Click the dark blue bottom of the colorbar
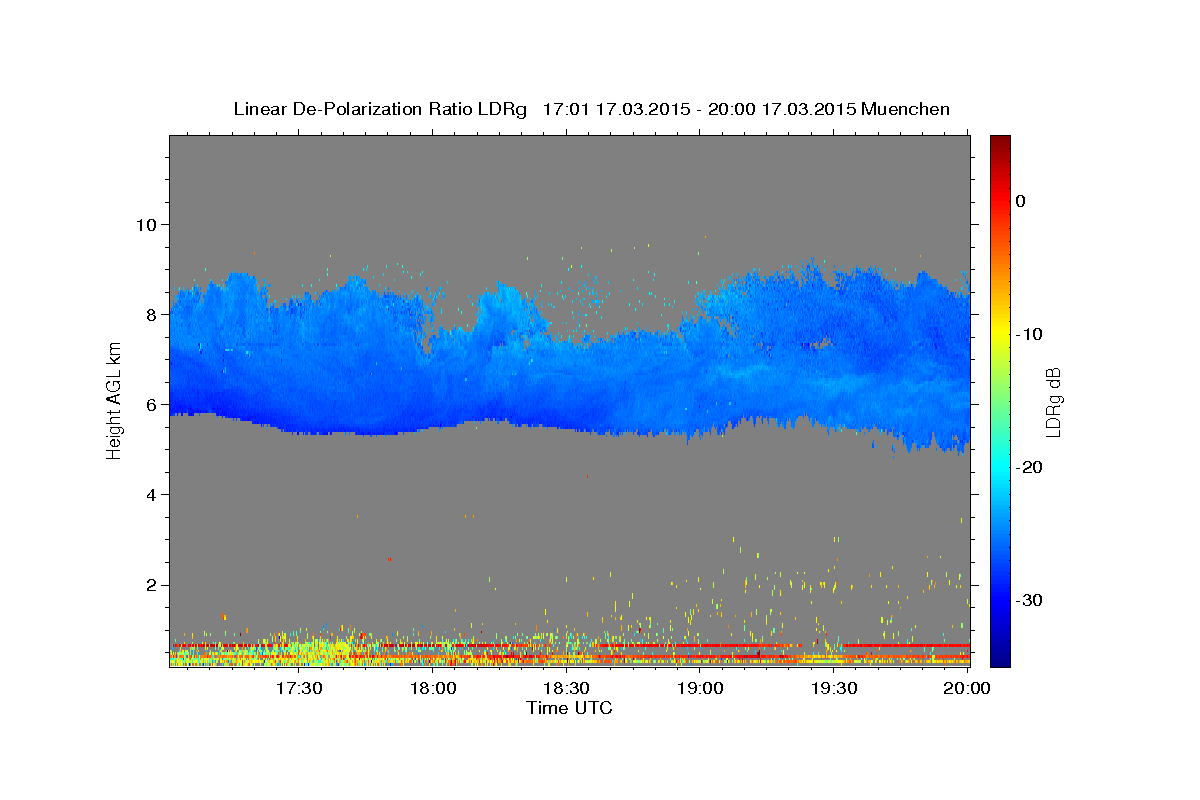 tap(1000, 655)
